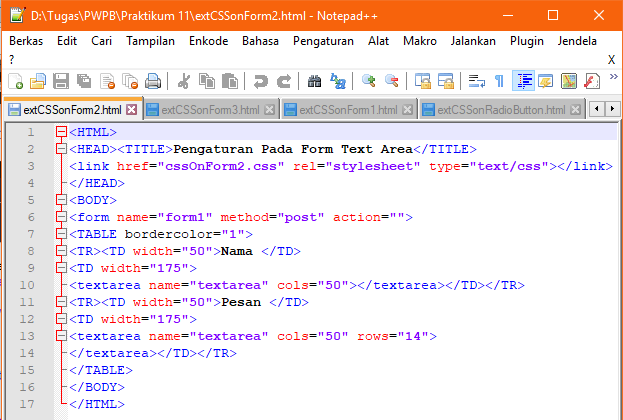Open the Replace dialog icon
Image resolution: width=623 pixels, height=420 pixels.
click(x=337, y=81)
